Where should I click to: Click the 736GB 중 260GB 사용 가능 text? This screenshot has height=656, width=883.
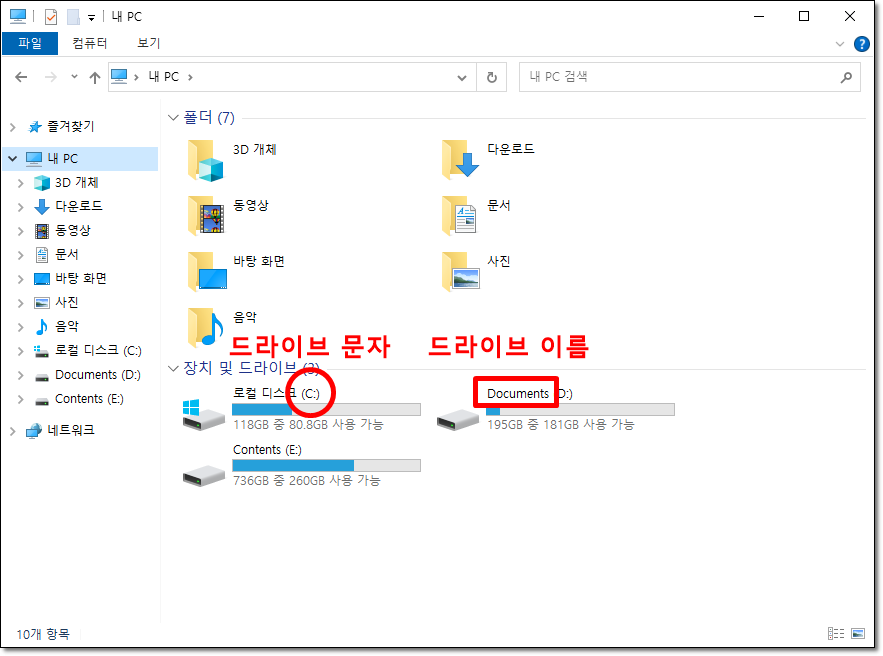[307, 481]
